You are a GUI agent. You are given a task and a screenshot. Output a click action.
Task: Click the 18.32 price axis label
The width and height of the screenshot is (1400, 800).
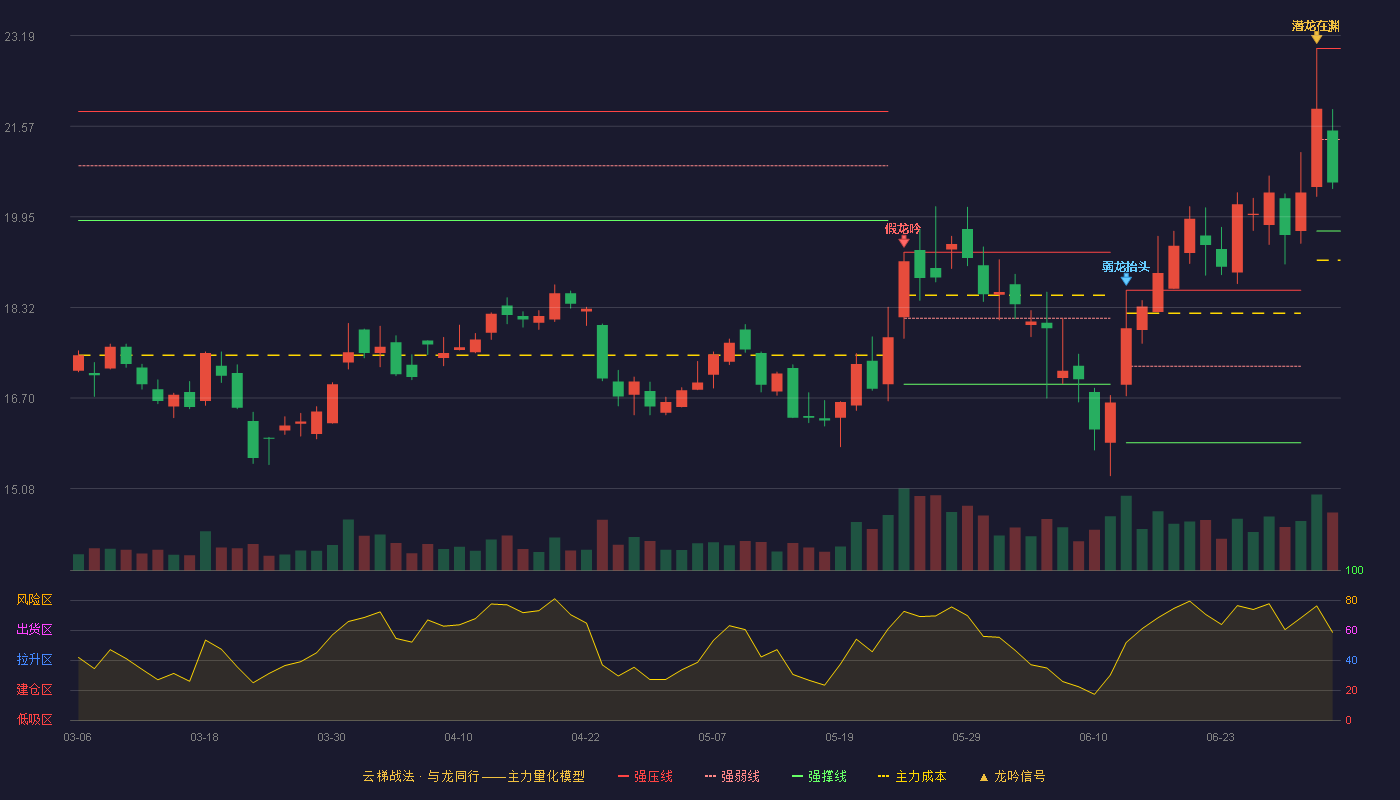(x=19, y=309)
